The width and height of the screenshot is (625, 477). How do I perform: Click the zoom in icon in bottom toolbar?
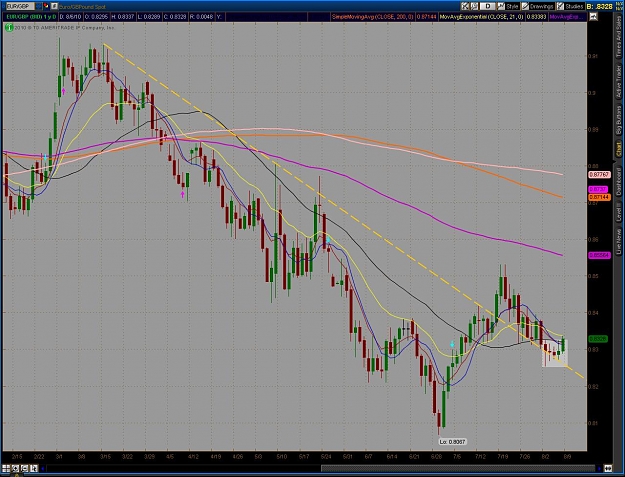pyautogui.click(x=15, y=468)
